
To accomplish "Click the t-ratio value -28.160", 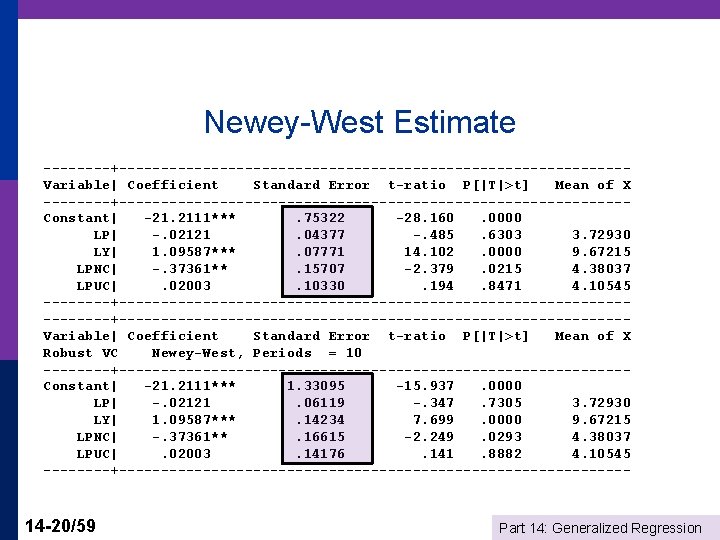I will coord(425,218).
